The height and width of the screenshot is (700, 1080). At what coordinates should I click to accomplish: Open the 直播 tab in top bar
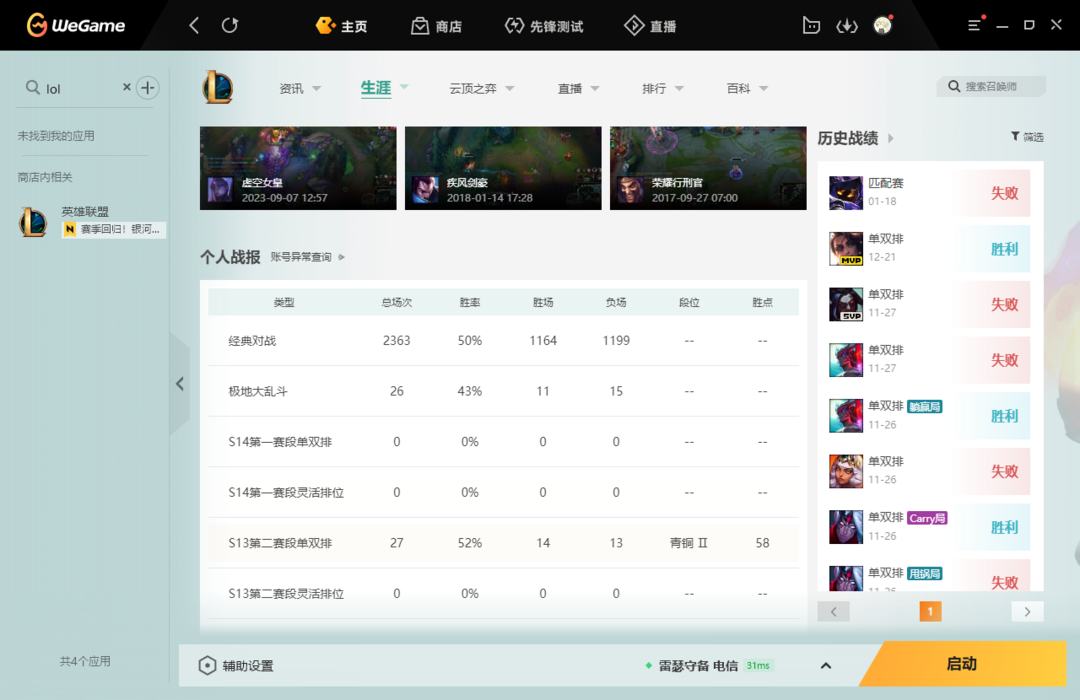tap(650, 26)
